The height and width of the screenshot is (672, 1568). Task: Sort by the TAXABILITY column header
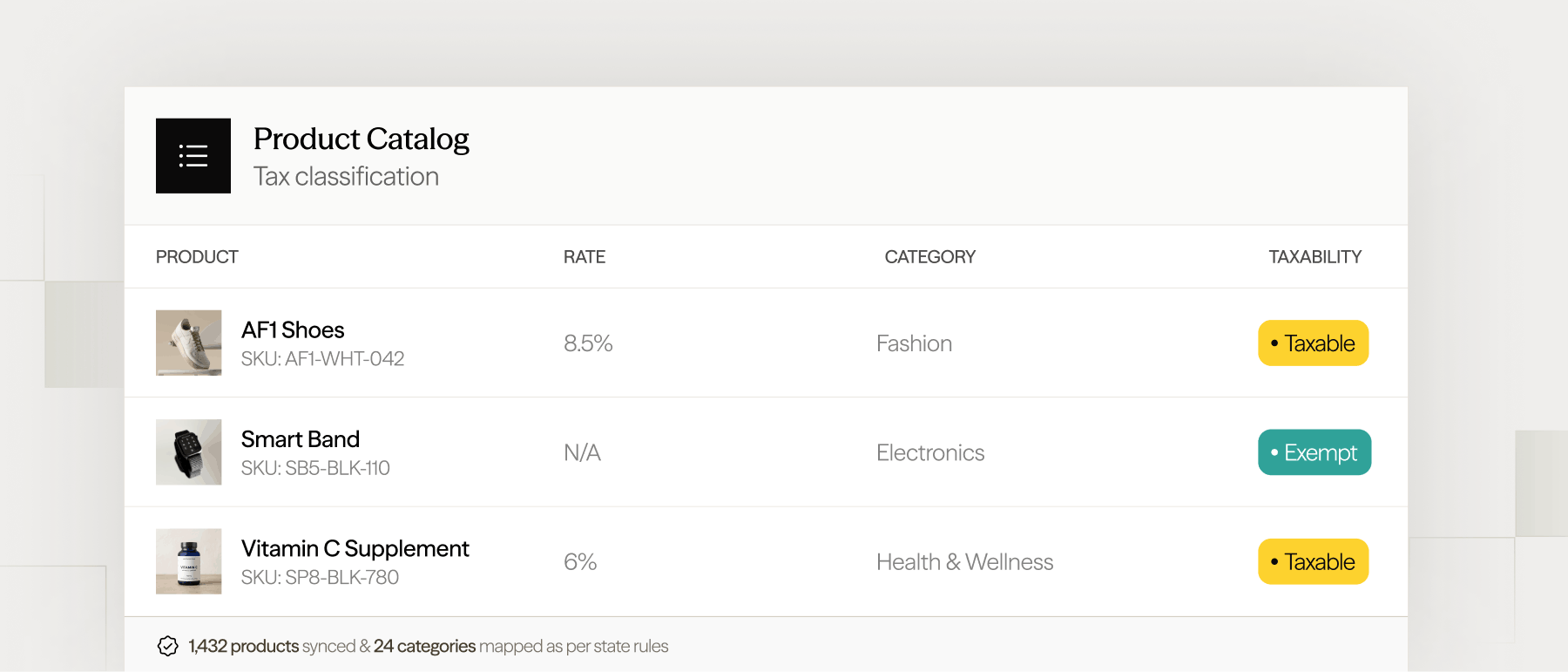coord(1315,257)
